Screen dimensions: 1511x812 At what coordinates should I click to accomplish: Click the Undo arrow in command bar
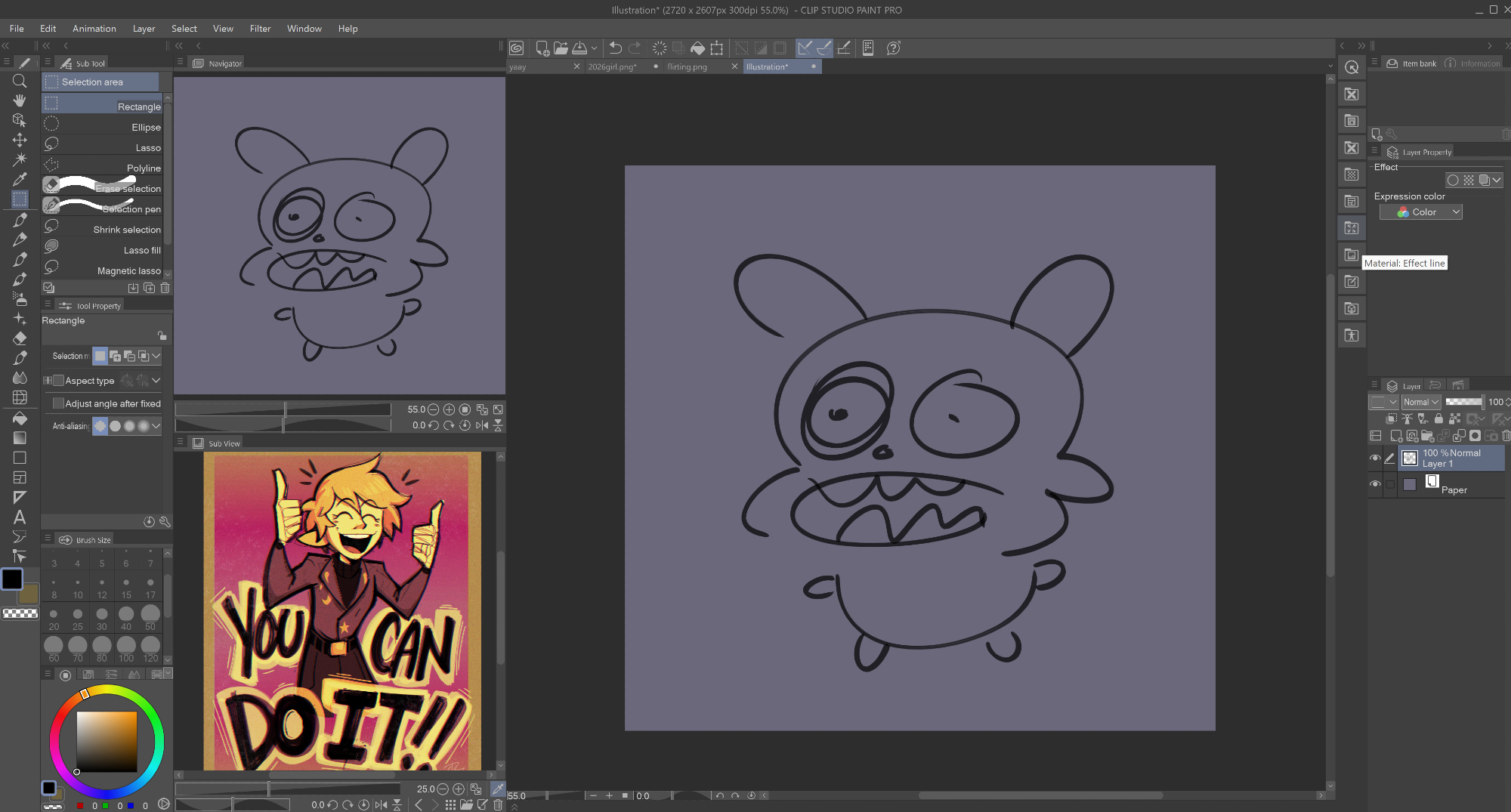click(615, 48)
